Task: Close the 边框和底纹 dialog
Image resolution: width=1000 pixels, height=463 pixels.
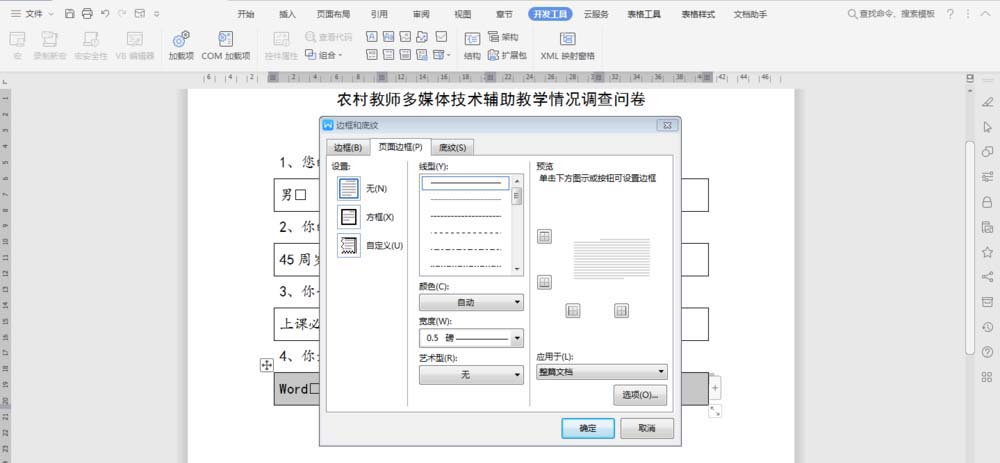Action: 667,125
